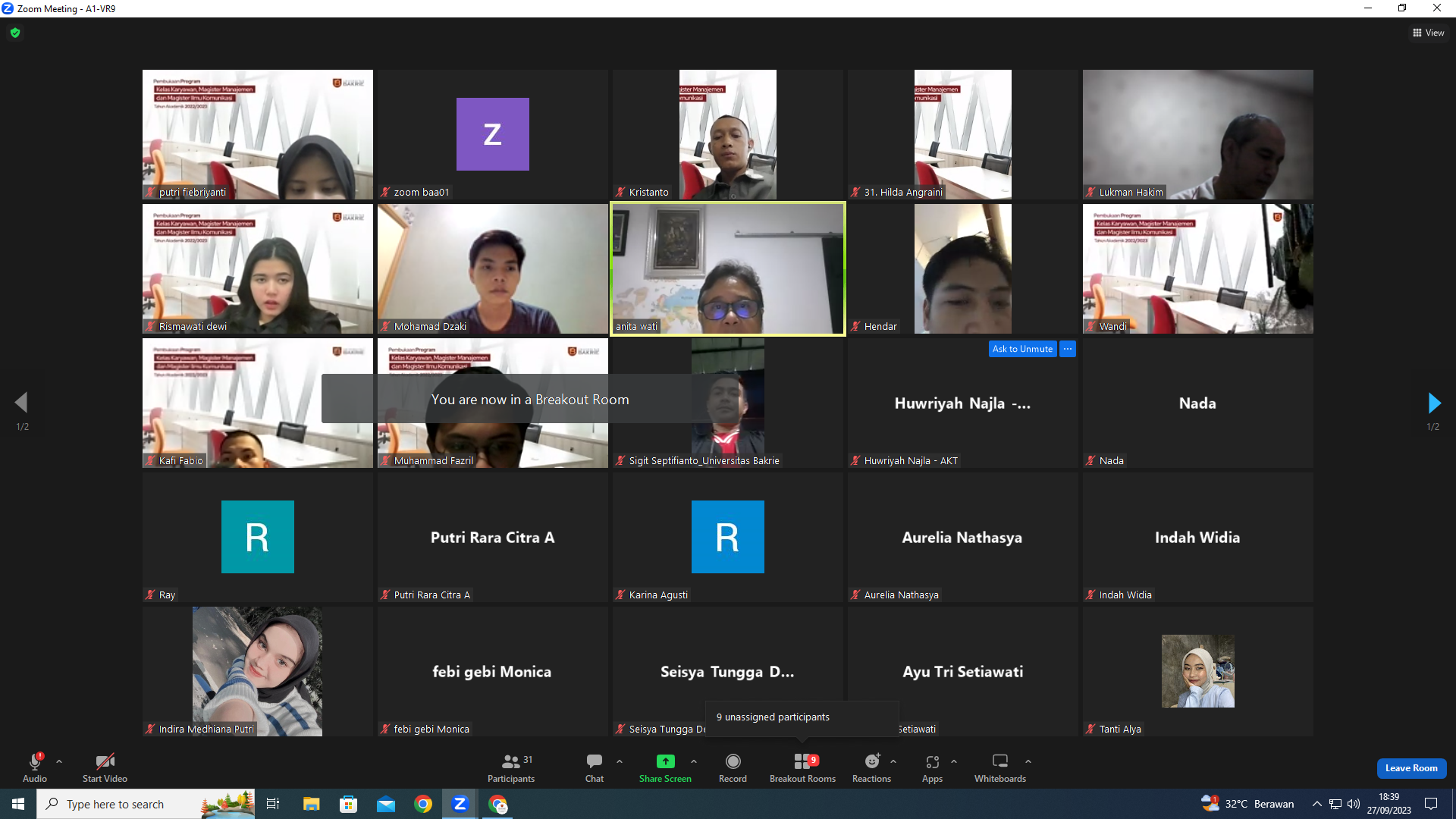Open the View layout menu
Screen dimensions: 1456x819
click(1429, 33)
